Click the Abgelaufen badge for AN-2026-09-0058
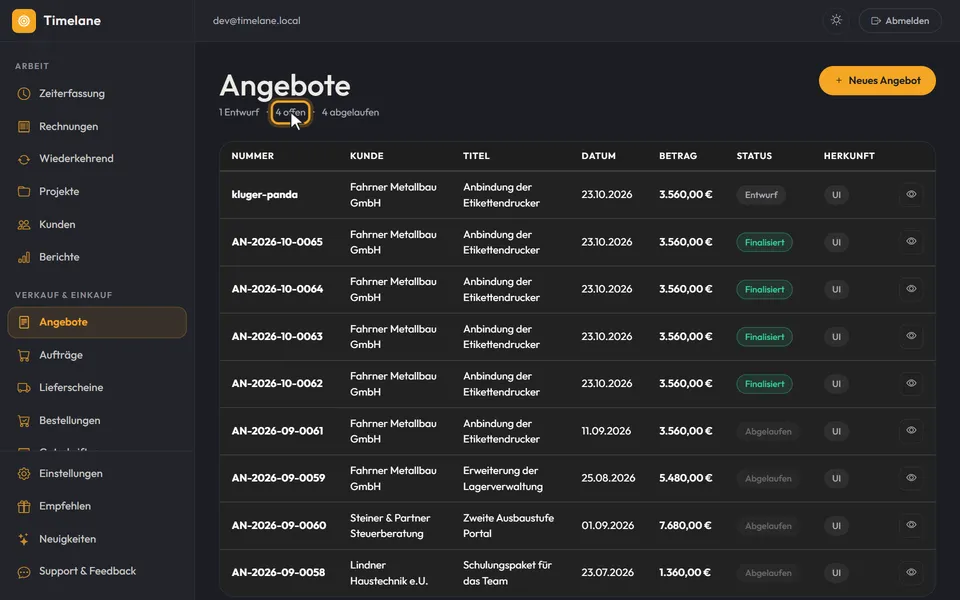Viewport: 960px width, 600px height. [x=768, y=573]
